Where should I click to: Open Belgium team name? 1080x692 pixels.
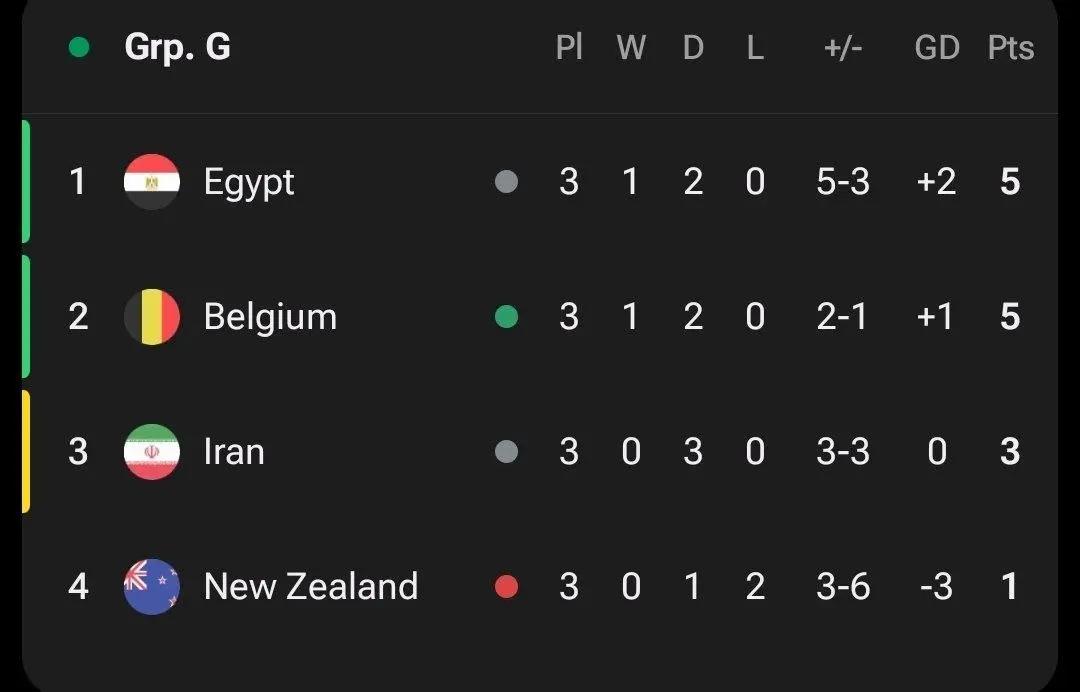270,319
